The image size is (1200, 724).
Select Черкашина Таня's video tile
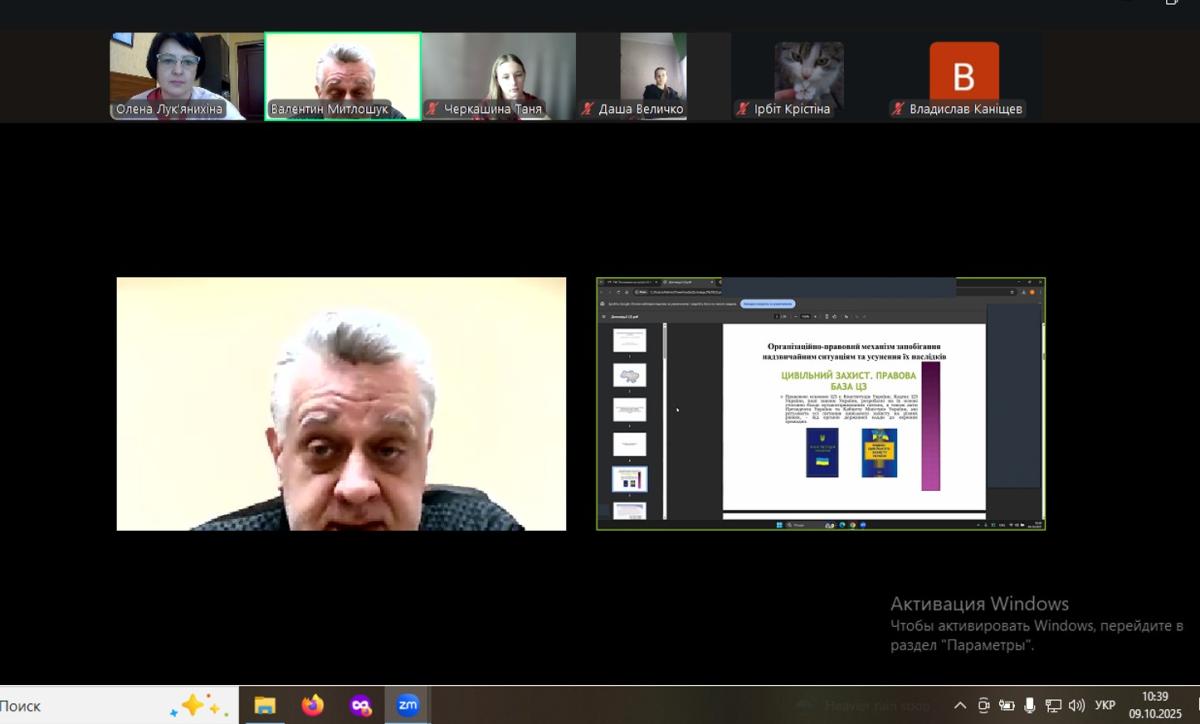[x=498, y=76]
